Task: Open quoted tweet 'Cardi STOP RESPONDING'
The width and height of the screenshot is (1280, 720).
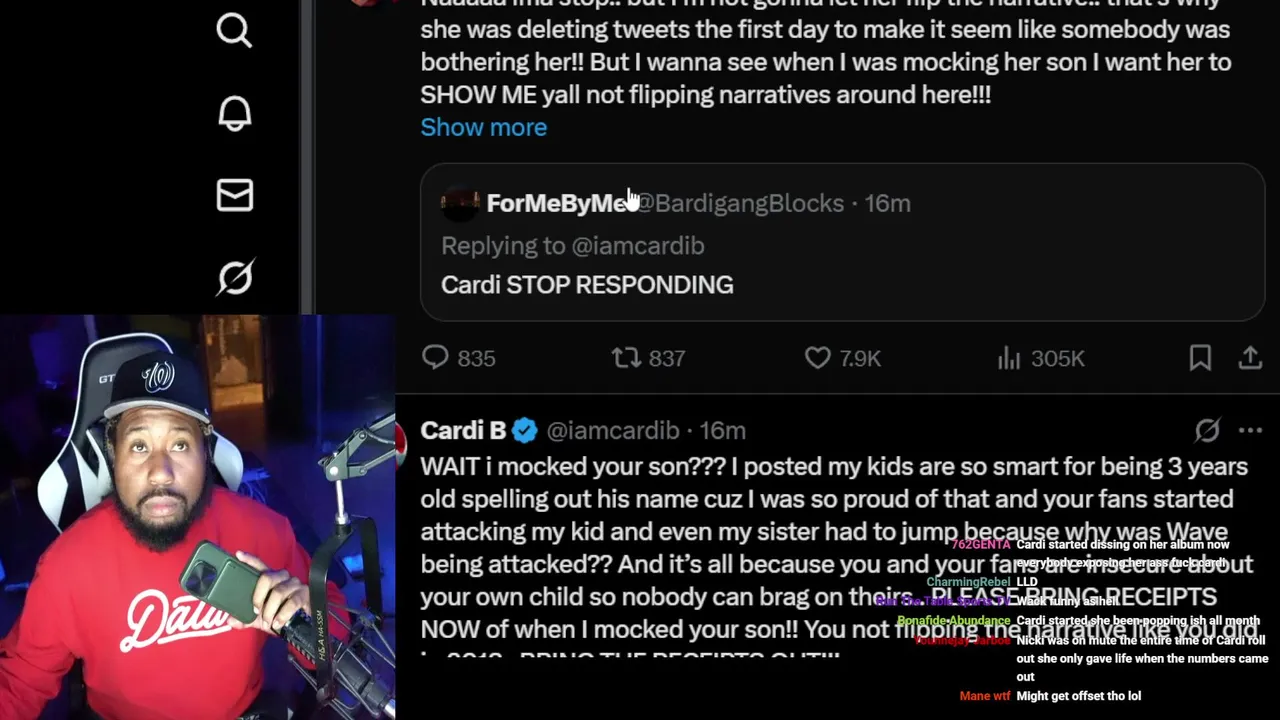Action: coord(587,285)
